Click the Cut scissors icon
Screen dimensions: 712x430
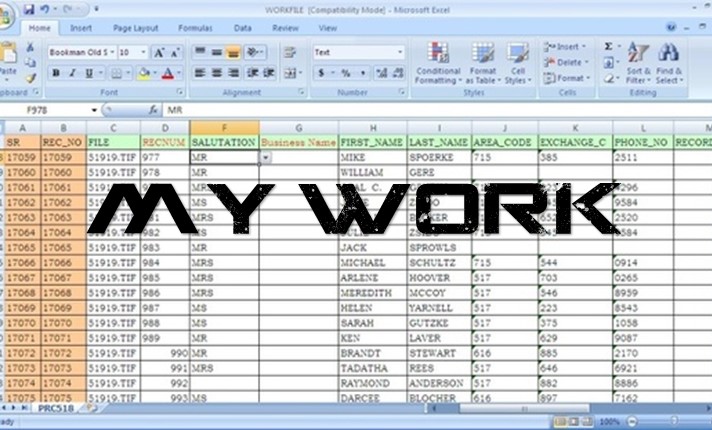30,47
